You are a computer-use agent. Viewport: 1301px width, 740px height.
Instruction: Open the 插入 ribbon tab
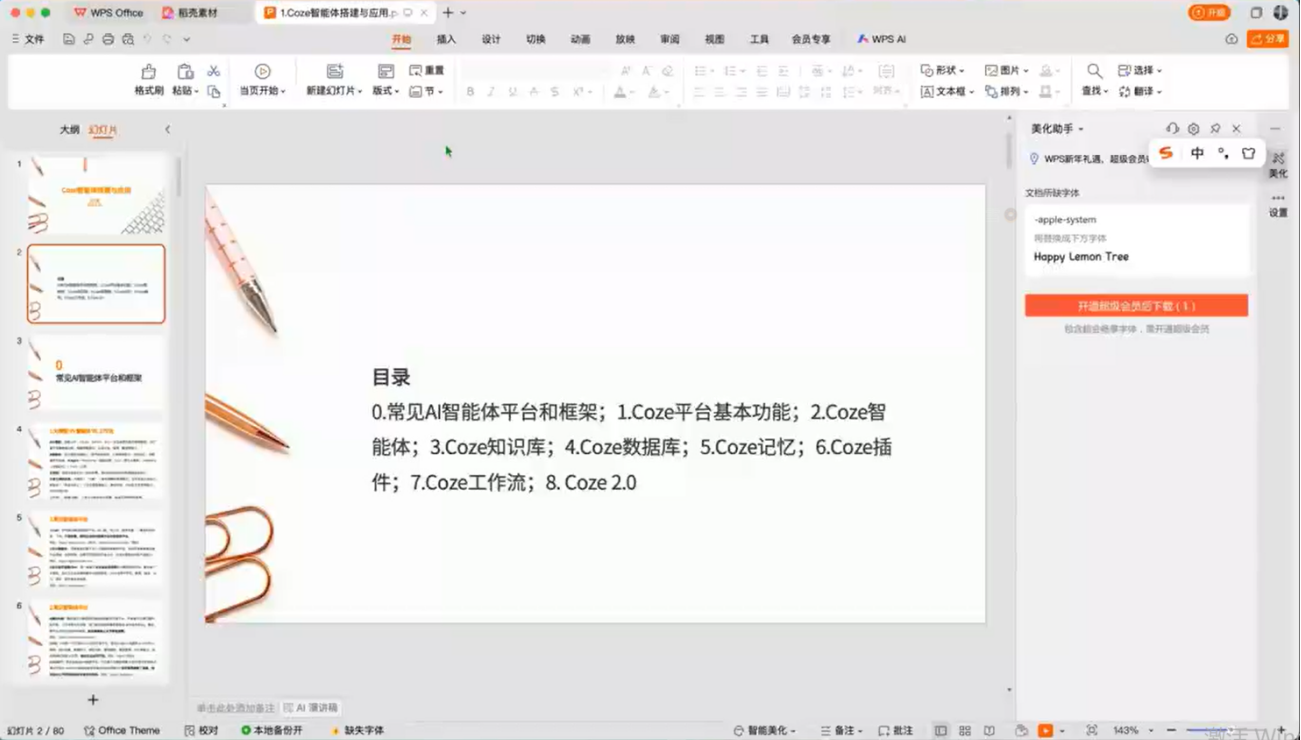pos(446,40)
